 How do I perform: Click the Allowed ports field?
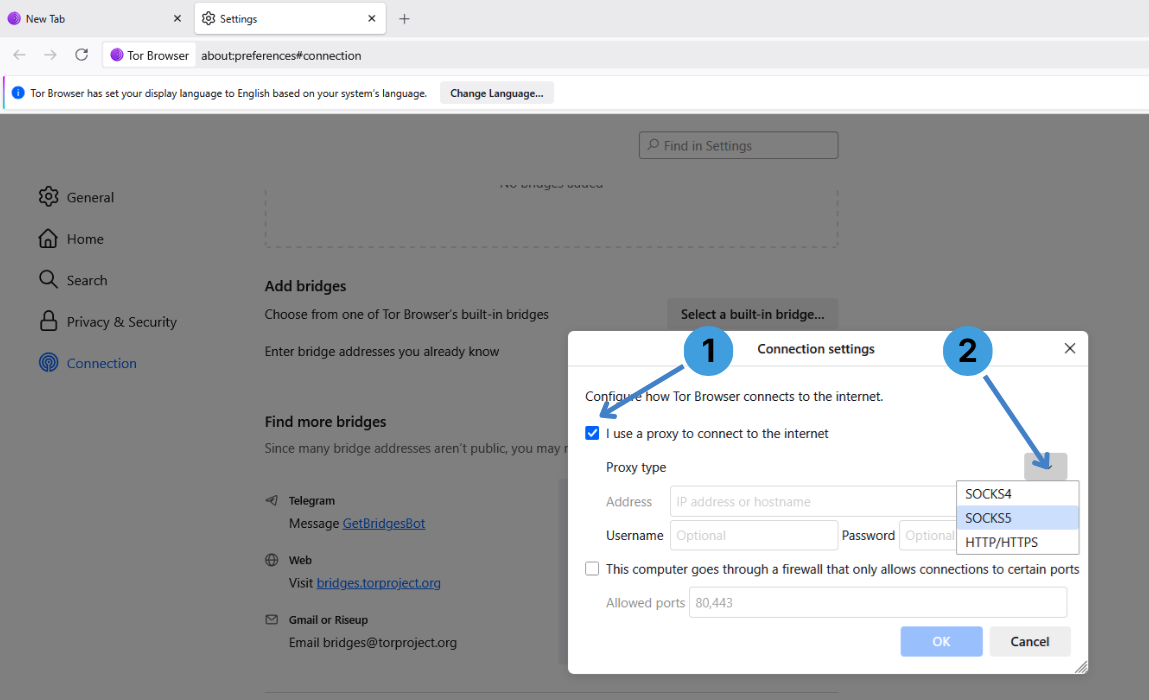(x=878, y=603)
